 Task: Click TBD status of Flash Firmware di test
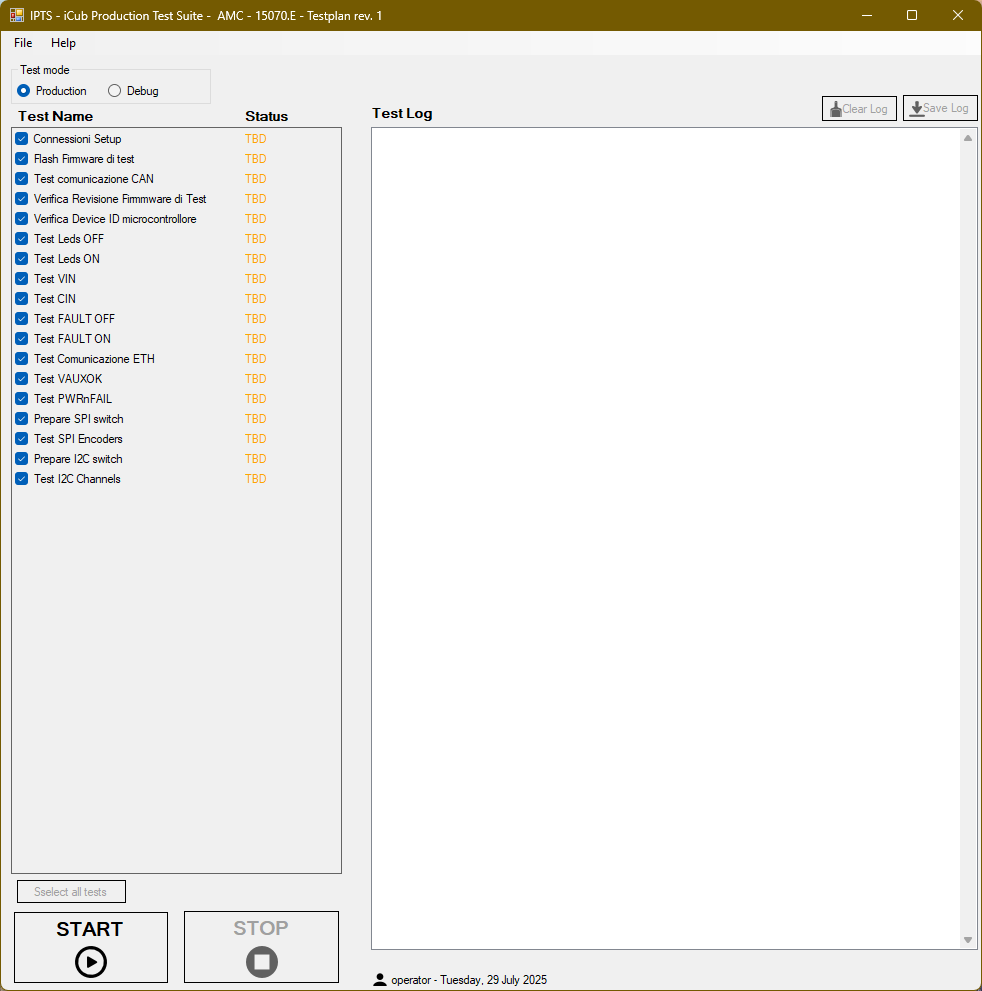point(256,159)
